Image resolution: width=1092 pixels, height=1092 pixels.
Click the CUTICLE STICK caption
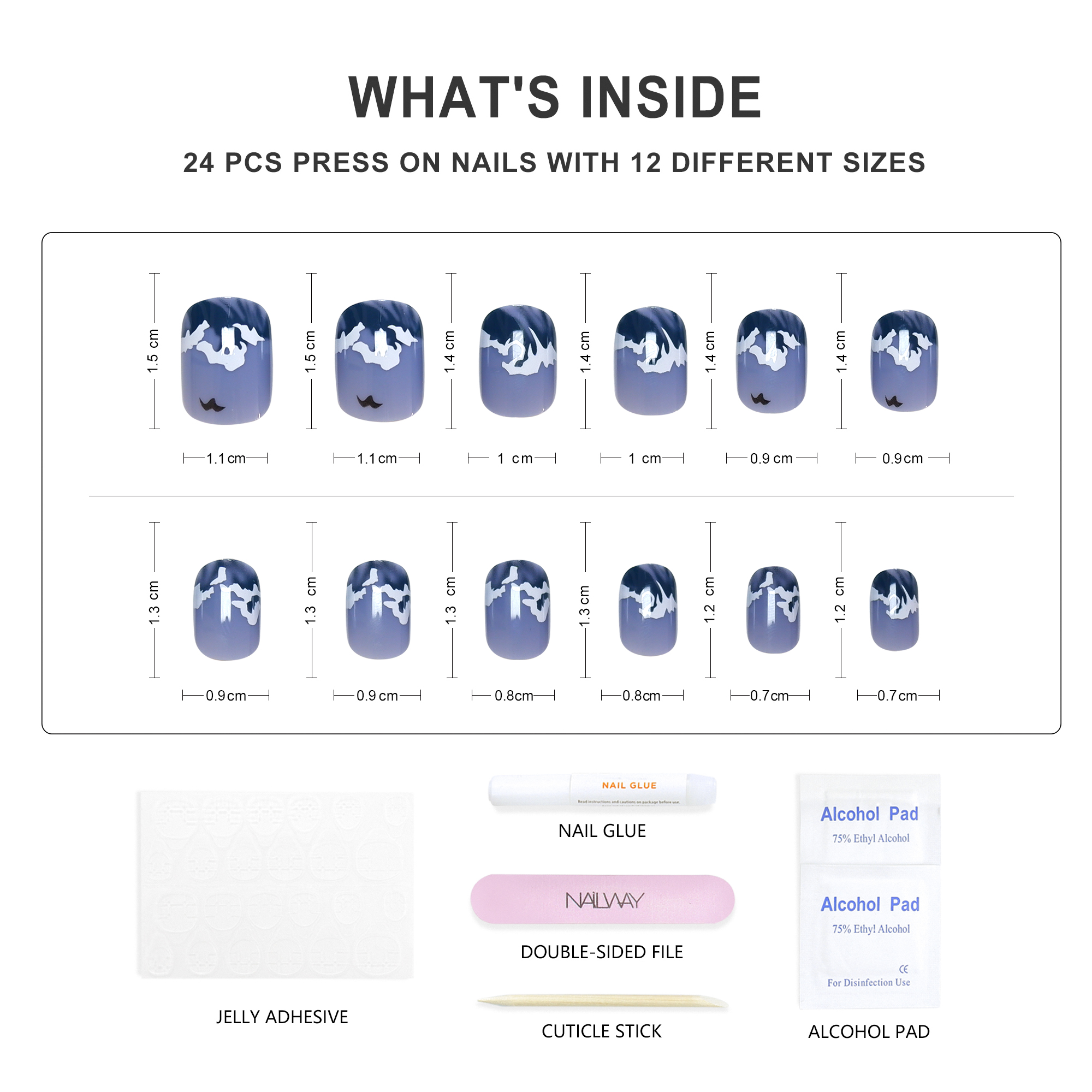click(601, 1031)
